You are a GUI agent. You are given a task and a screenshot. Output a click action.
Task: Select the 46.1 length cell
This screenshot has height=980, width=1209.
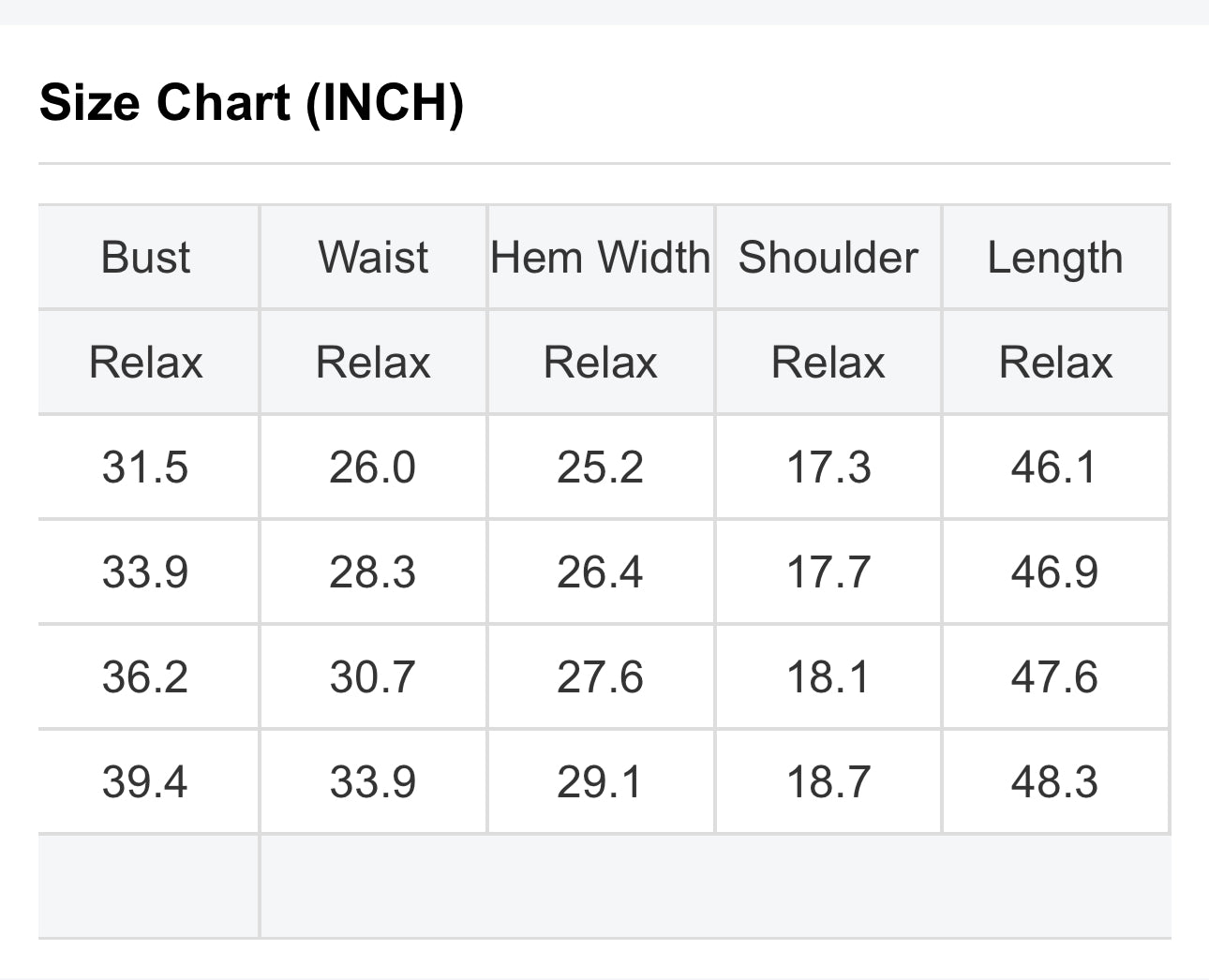point(1053,467)
